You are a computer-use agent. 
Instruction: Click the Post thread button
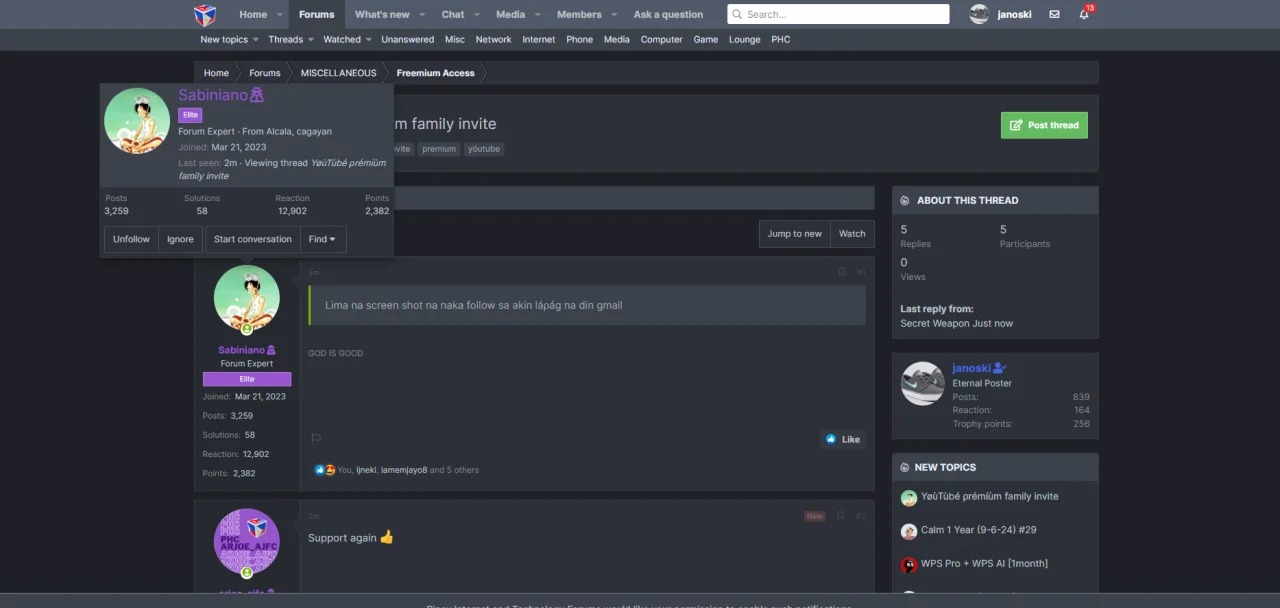click(x=1044, y=125)
